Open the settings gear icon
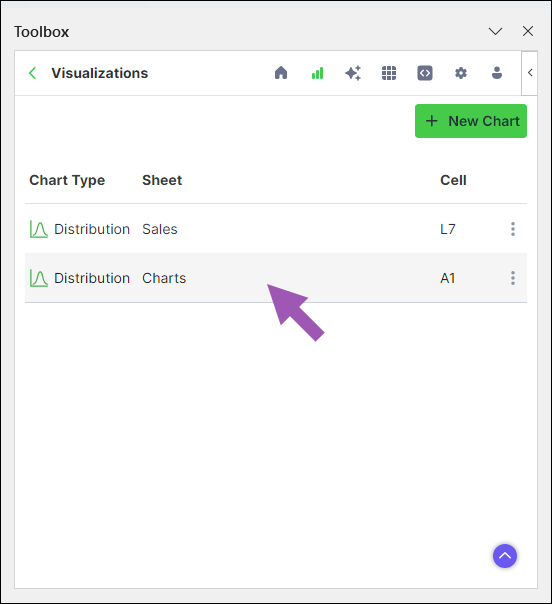Image resolution: width=552 pixels, height=604 pixels. 461,73
